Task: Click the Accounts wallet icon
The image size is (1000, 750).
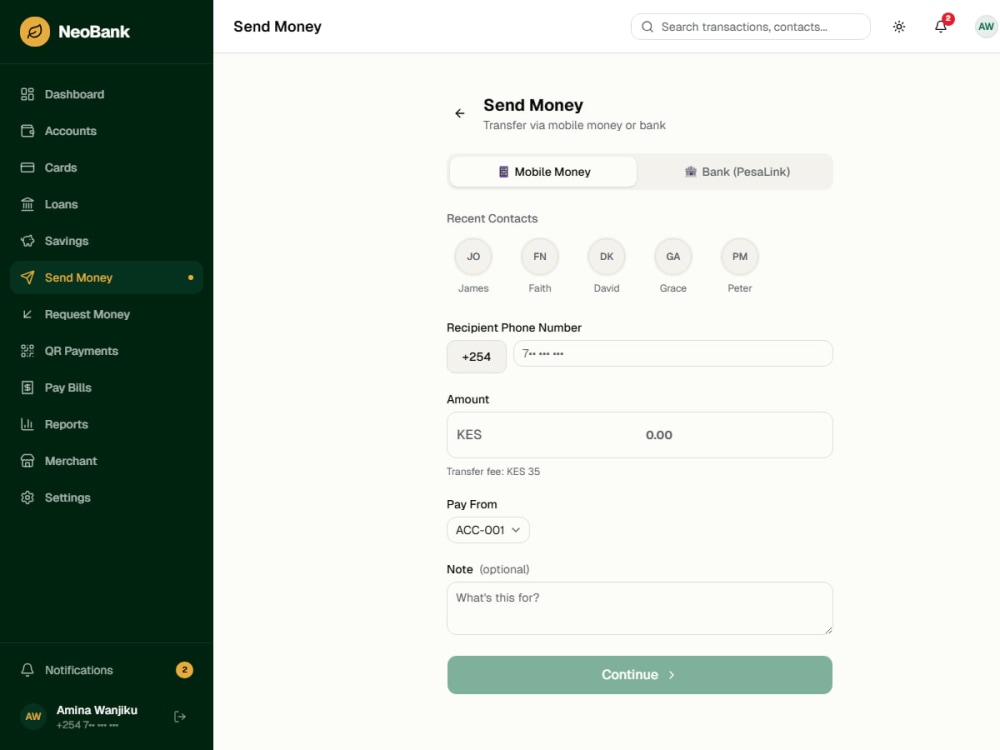Action: 27,131
